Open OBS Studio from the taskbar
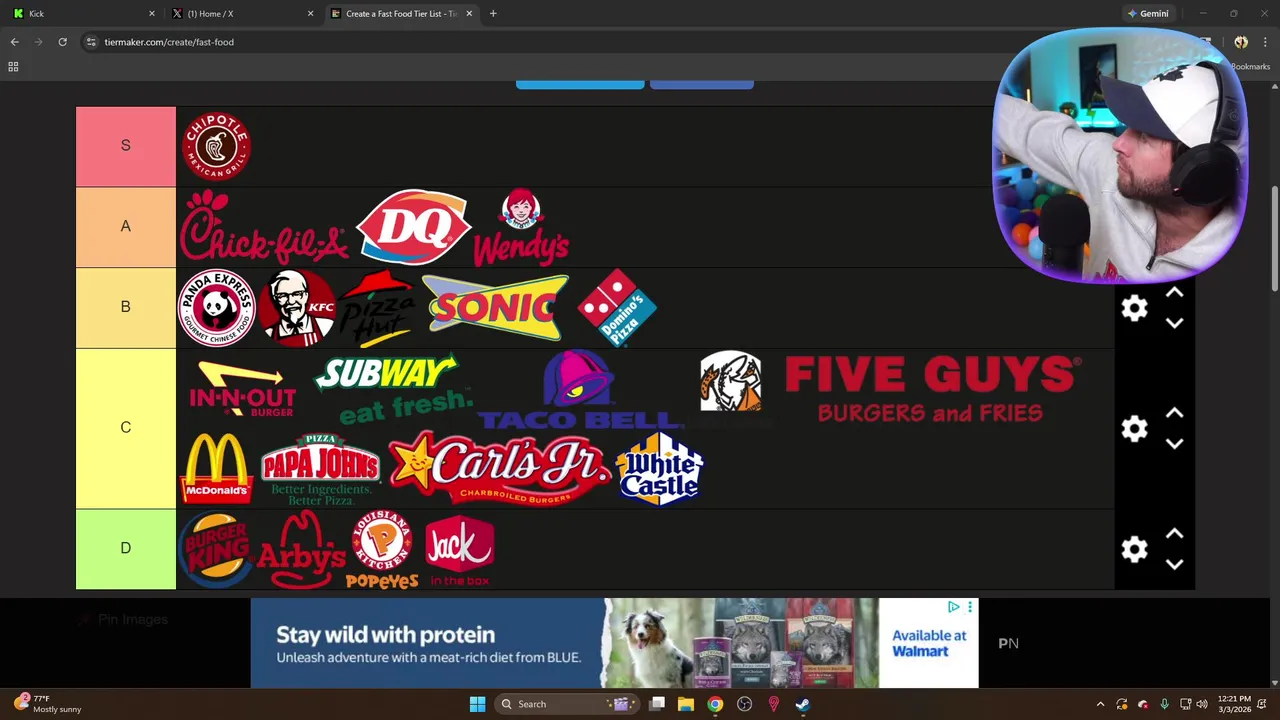 744,704
